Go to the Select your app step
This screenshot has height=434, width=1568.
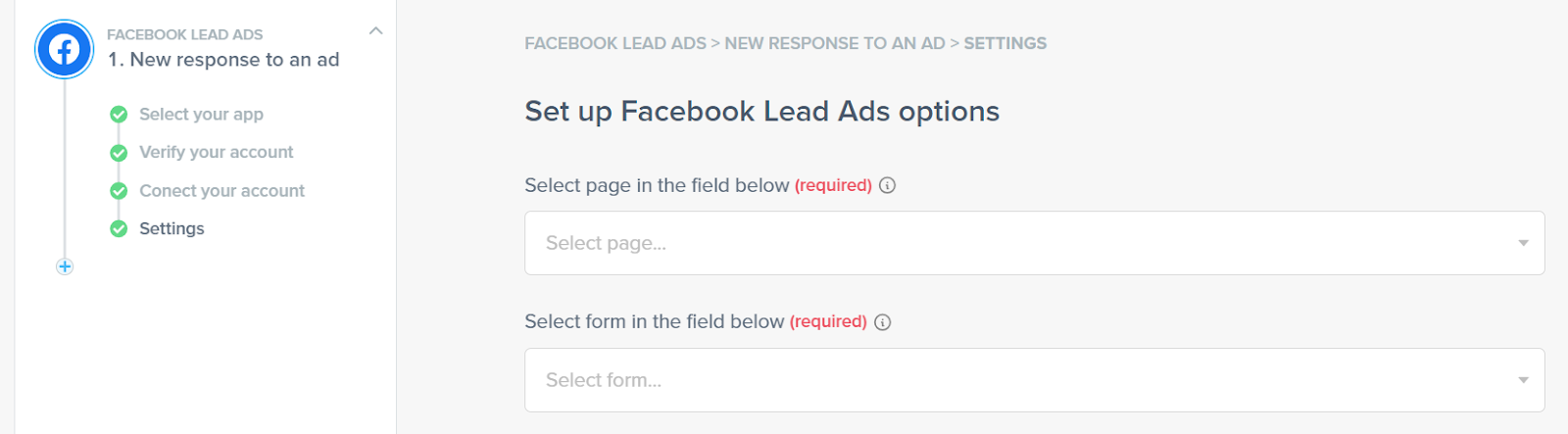point(201,115)
